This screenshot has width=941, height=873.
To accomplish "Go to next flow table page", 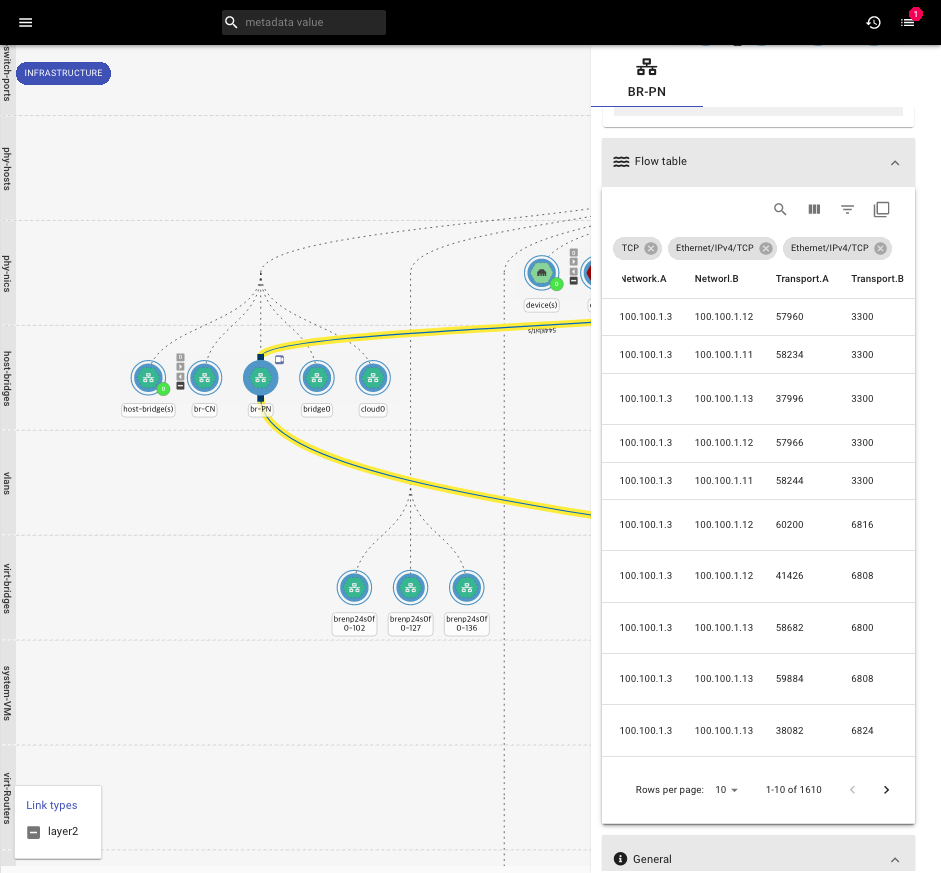I will pyautogui.click(x=886, y=790).
